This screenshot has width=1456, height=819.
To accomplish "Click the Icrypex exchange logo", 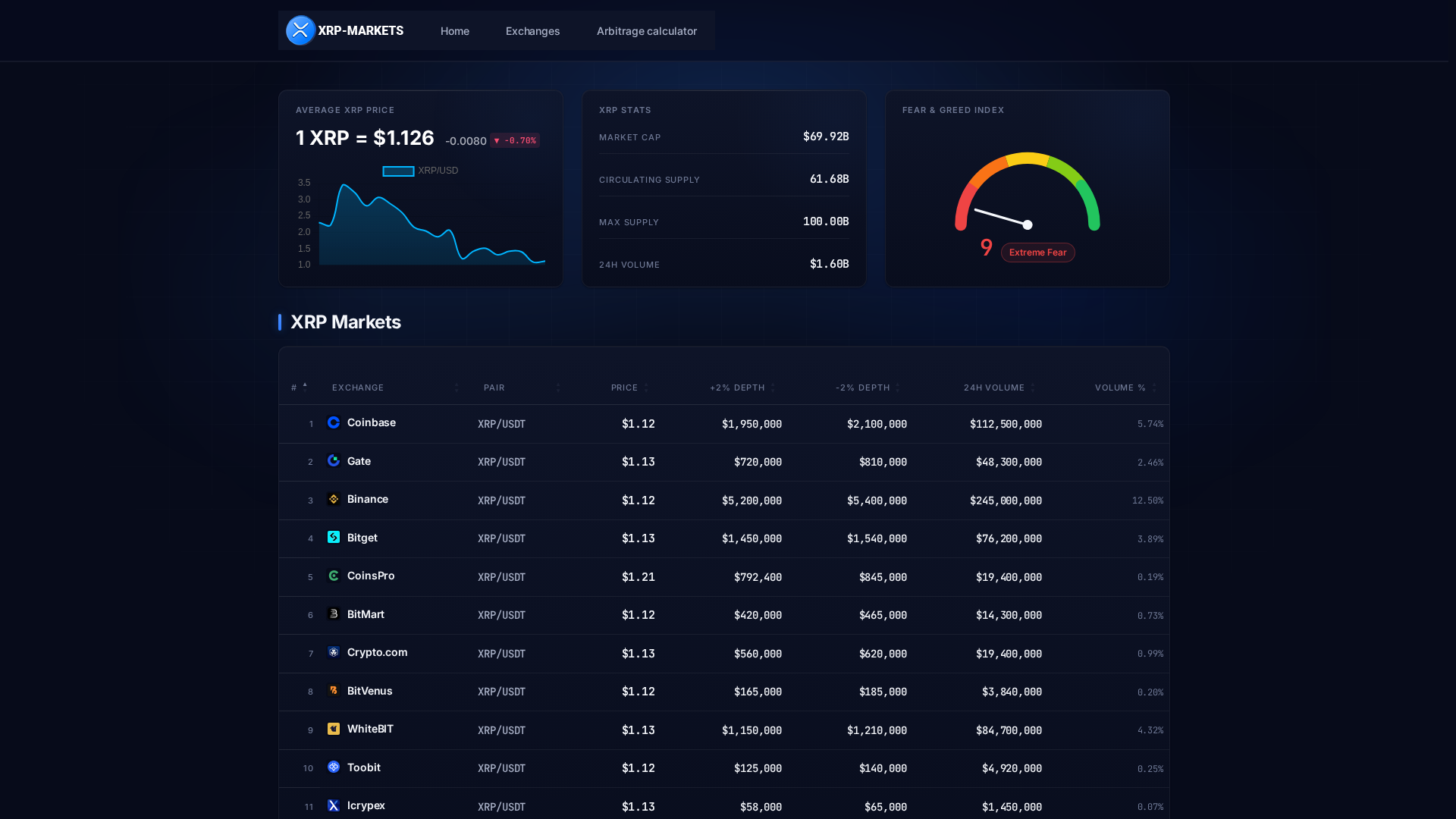I will (x=334, y=805).
